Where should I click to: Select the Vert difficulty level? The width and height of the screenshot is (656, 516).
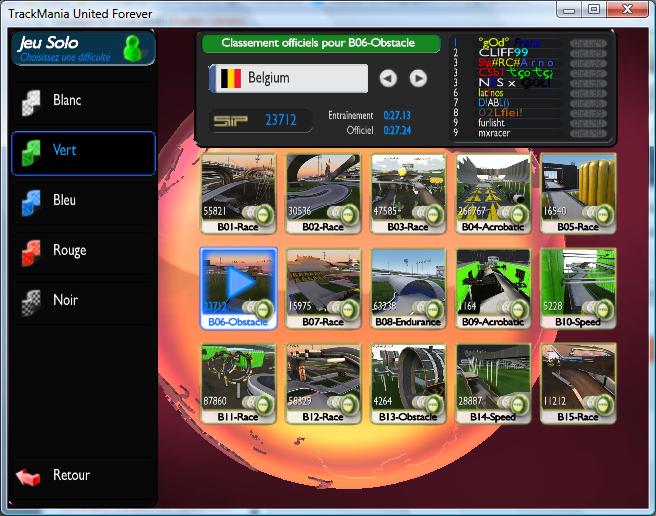coord(83,152)
